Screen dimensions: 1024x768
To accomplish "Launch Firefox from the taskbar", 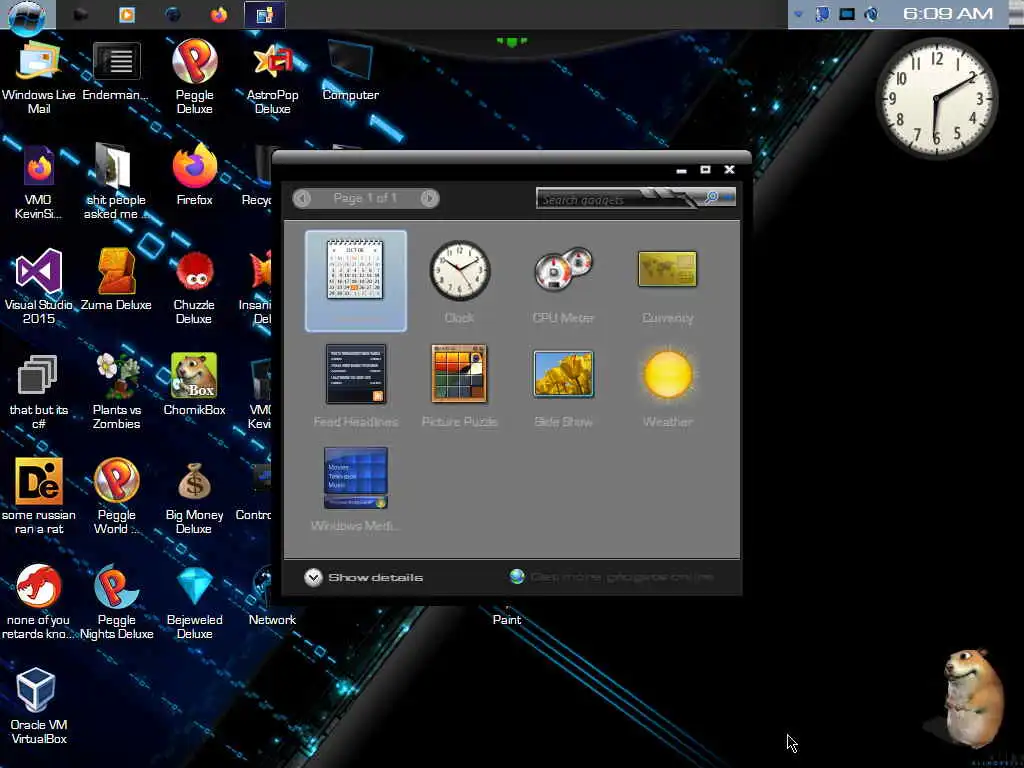I will (219, 14).
